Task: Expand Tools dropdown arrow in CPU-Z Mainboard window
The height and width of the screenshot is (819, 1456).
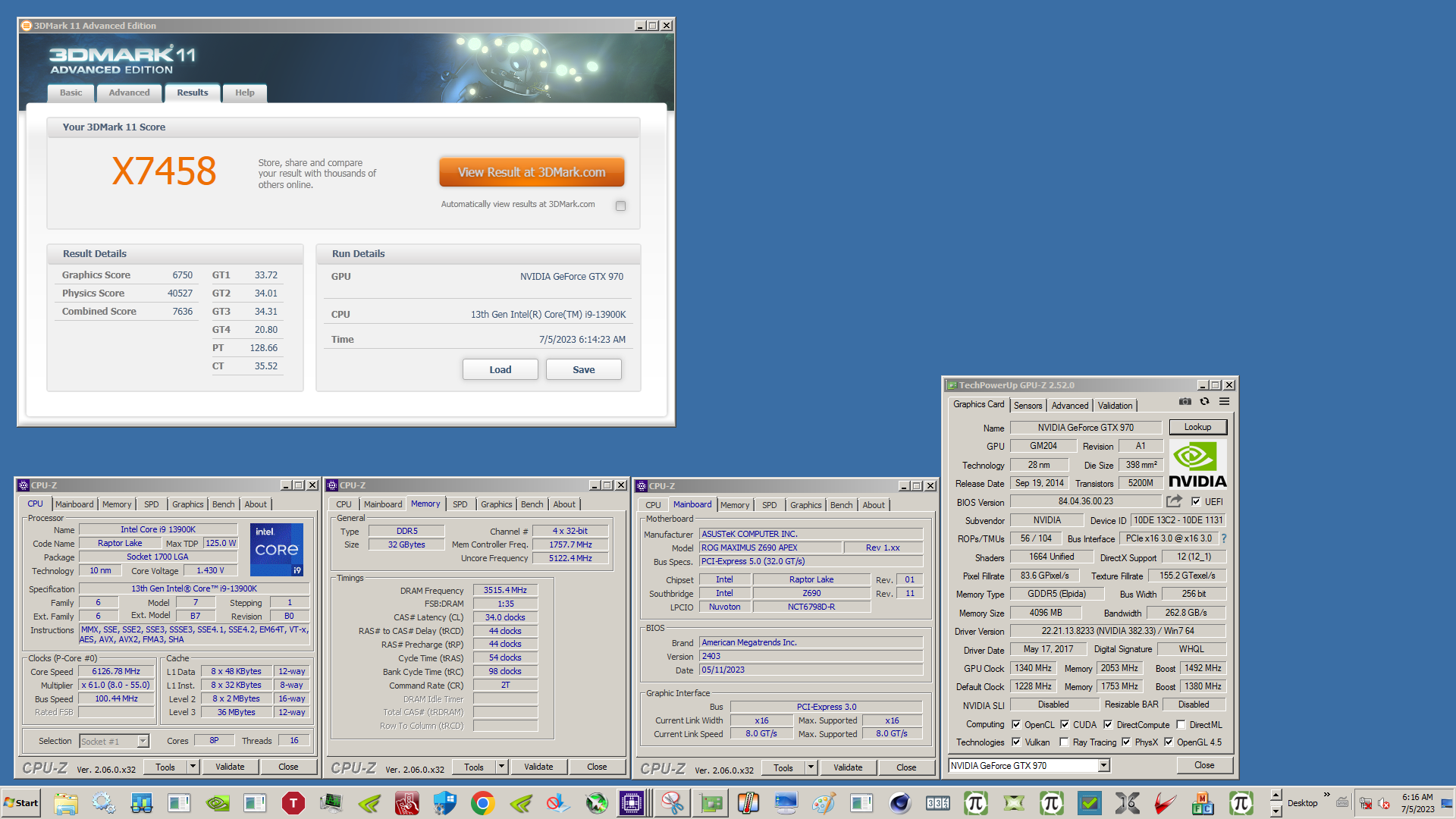Action: point(811,767)
